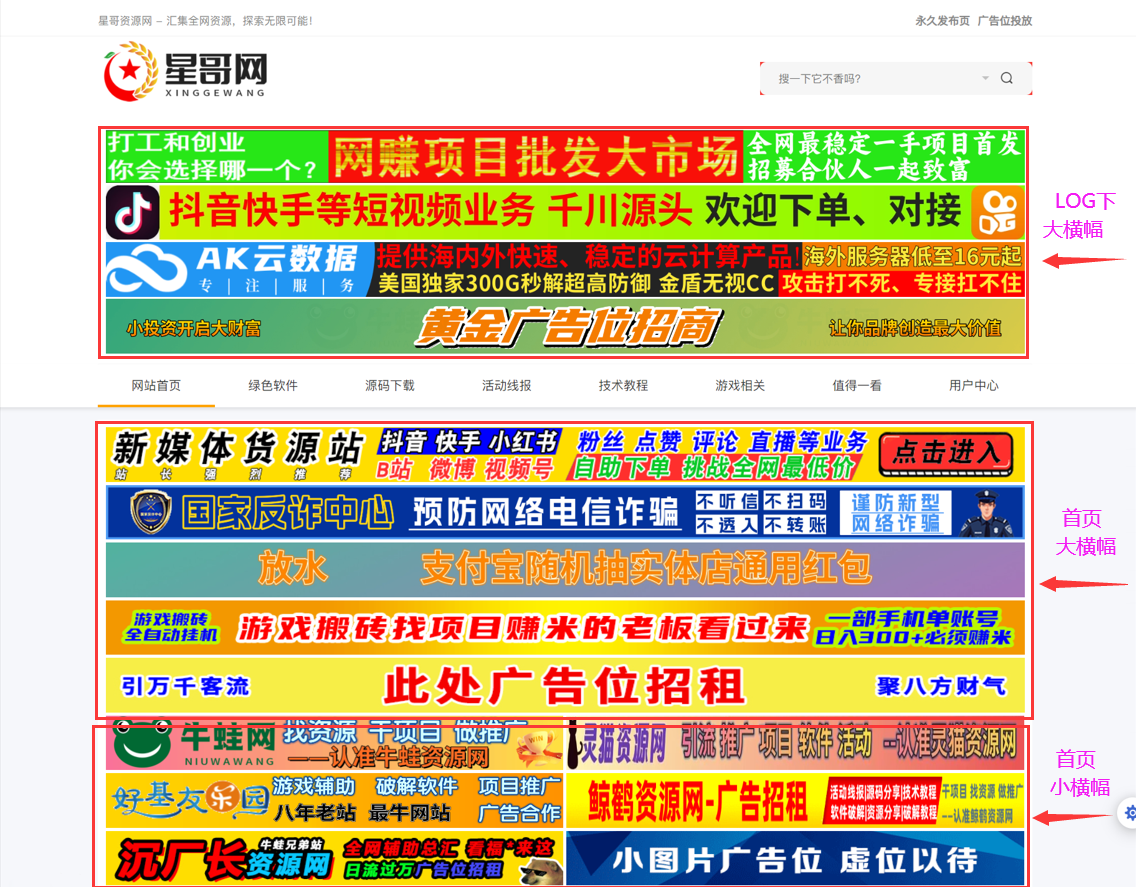The width and height of the screenshot is (1136, 887).
Task: Click the 此处广告位招租 banner
Action: click(x=565, y=686)
